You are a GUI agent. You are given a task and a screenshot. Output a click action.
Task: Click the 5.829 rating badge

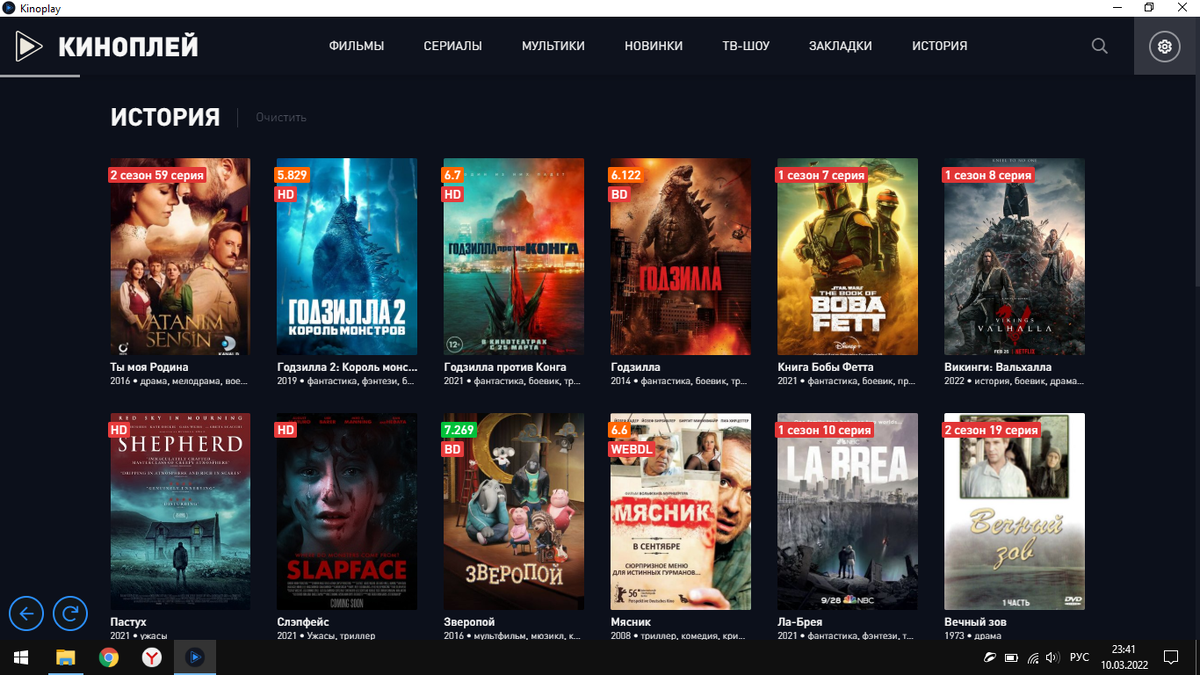[x=292, y=175]
